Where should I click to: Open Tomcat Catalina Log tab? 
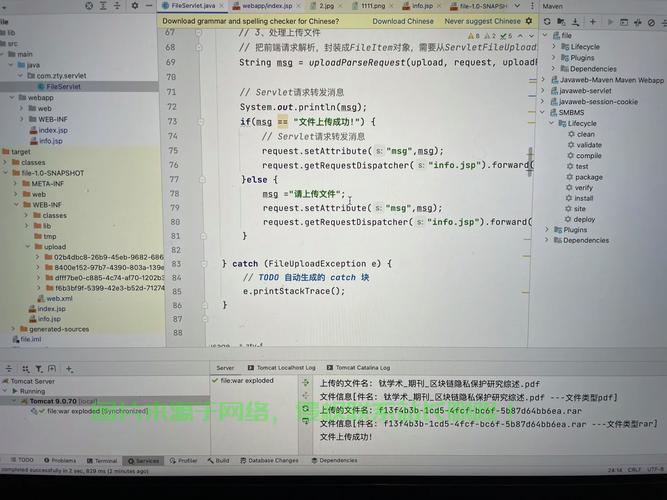pos(358,367)
